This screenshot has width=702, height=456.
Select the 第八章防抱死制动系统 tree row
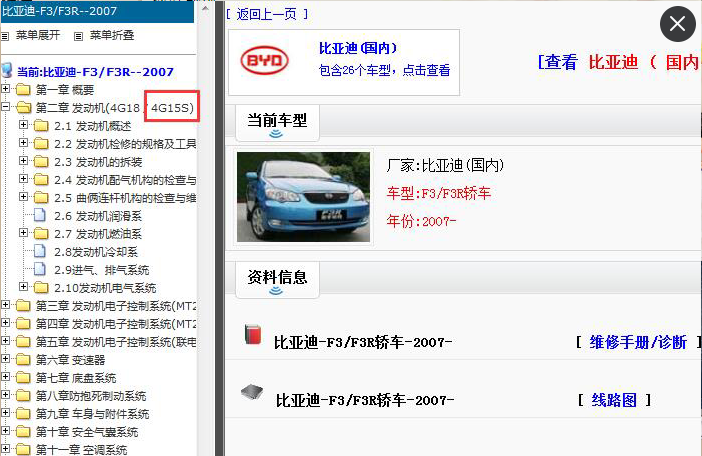[x=91, y=396]
